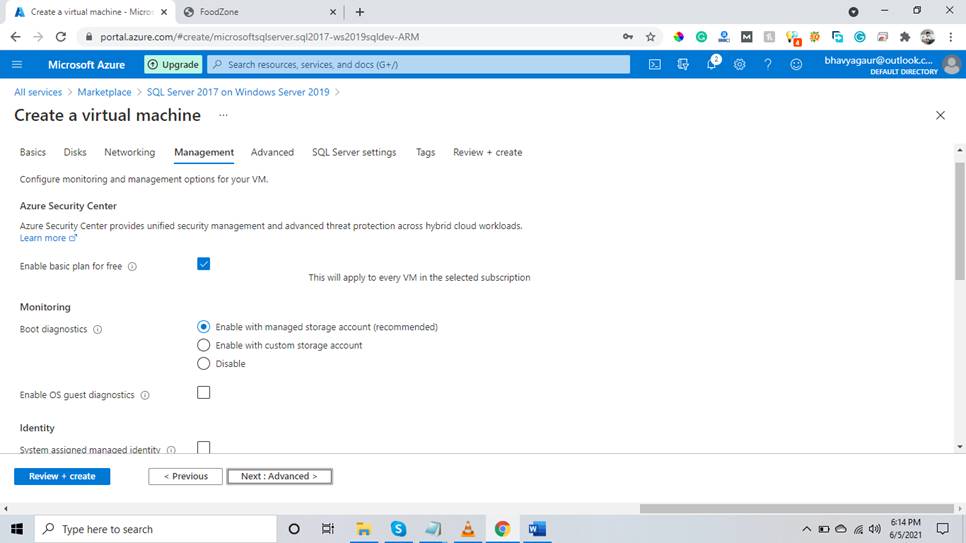Go to Marketplace breadcrumb
Screen dimensions: 966x543
104,92
